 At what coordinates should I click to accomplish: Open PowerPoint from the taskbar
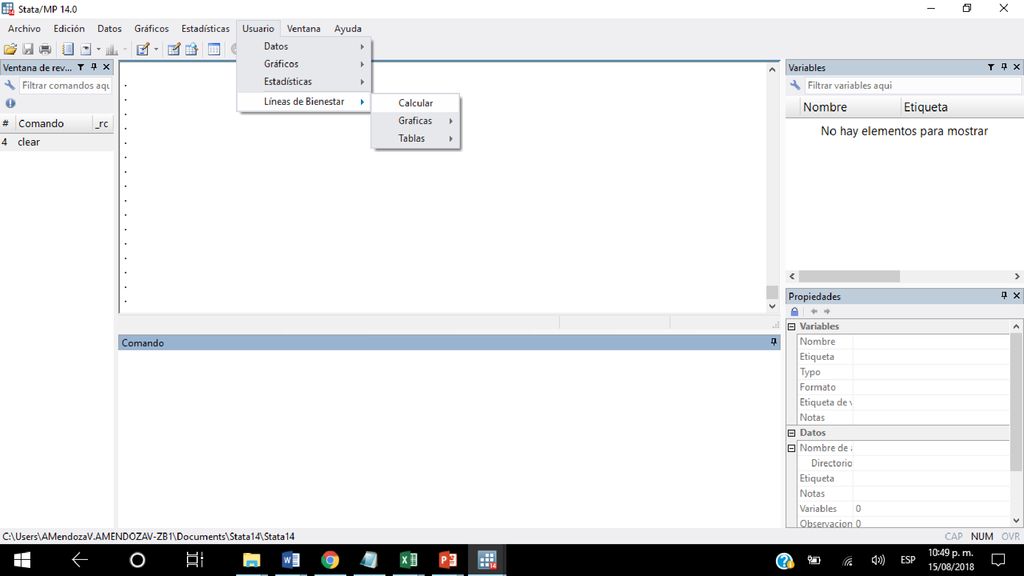coord(448,560)
